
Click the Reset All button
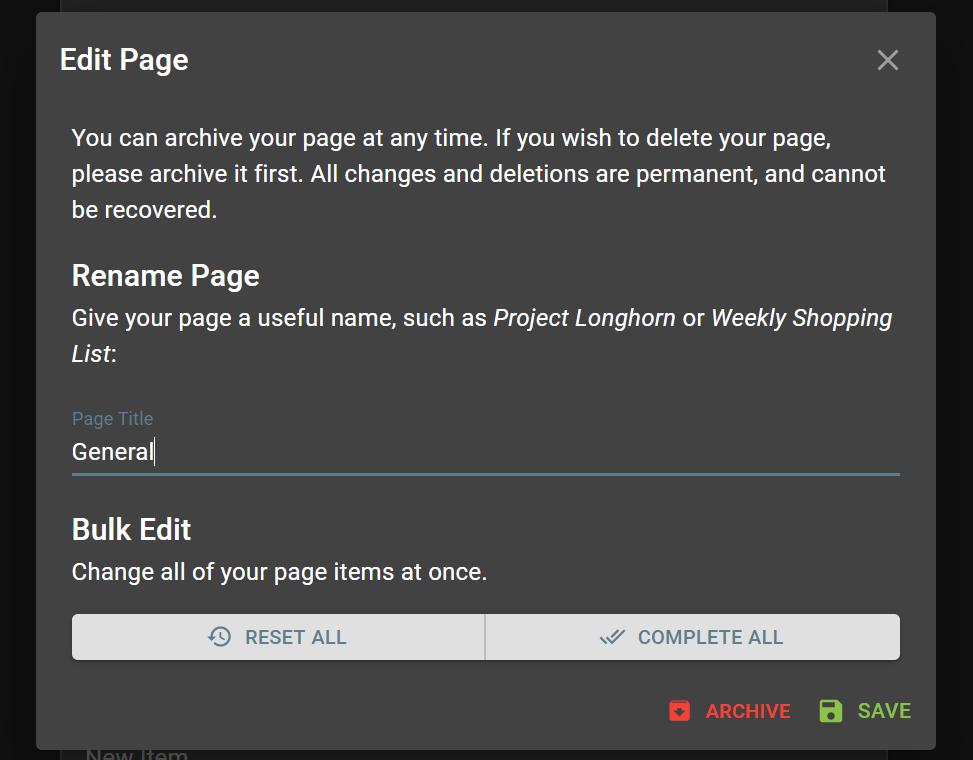click(278, 637)
